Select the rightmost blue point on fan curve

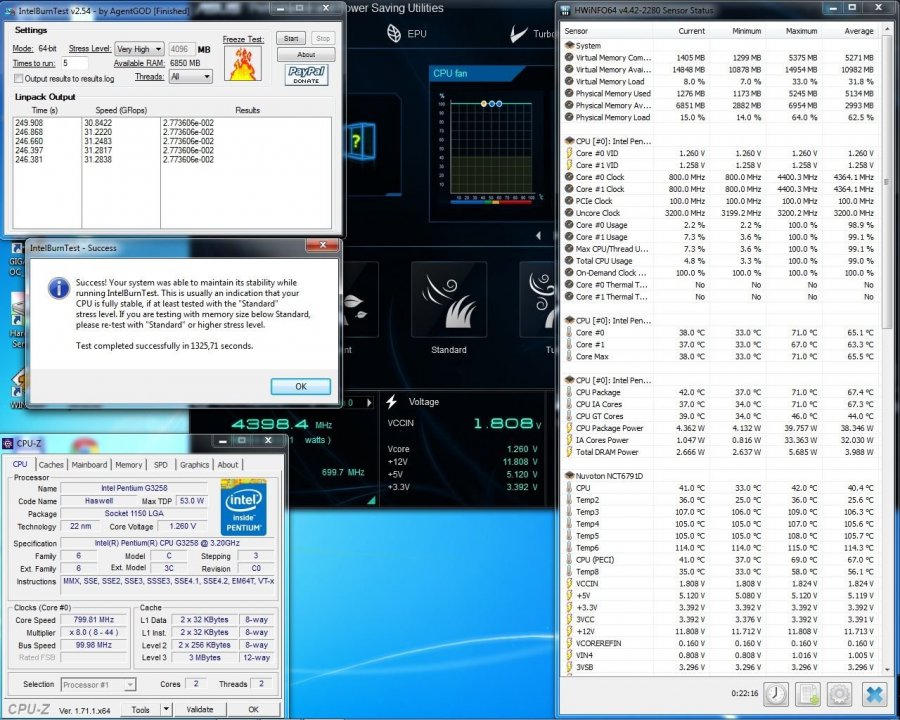[x=499, y=103]
